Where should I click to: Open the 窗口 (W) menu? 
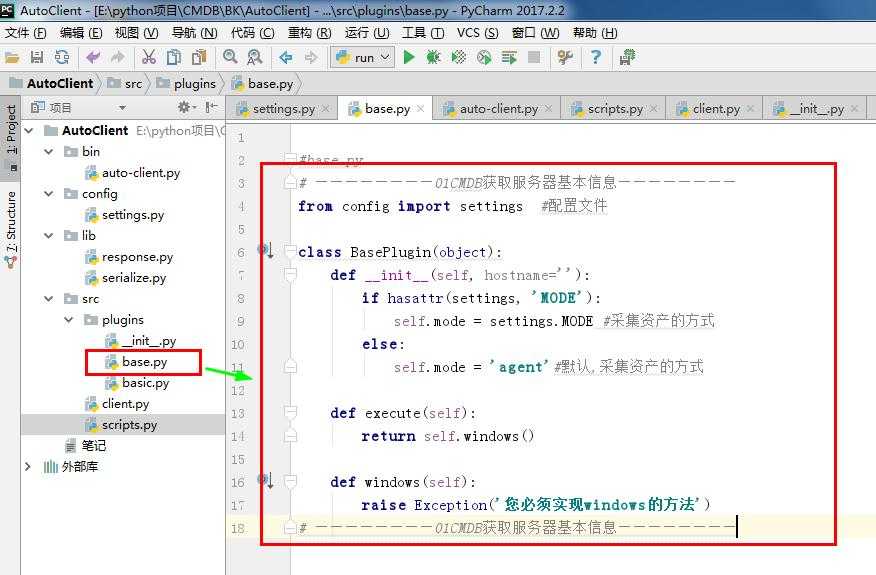pyautogui.click(x=535, y=33)
